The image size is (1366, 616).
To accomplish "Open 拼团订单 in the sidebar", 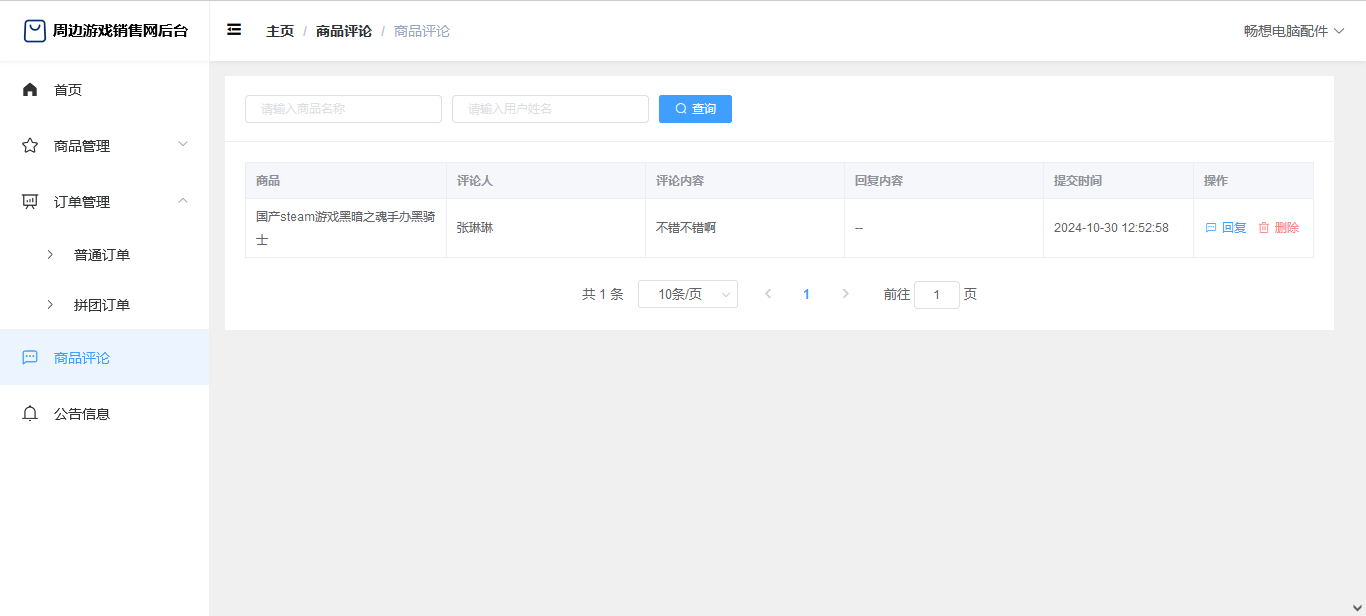I will [102, 305].
